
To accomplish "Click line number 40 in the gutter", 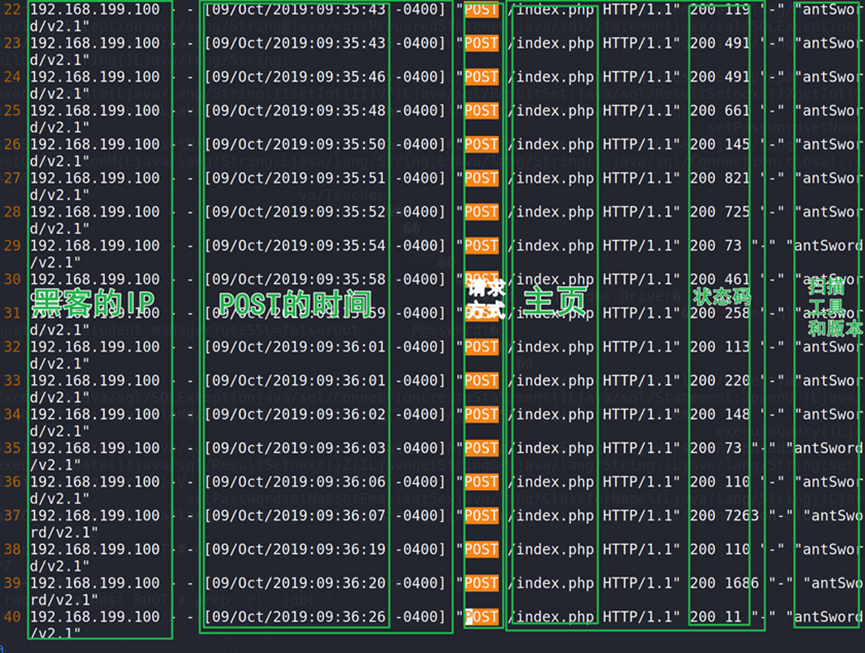I will (12, 617).
